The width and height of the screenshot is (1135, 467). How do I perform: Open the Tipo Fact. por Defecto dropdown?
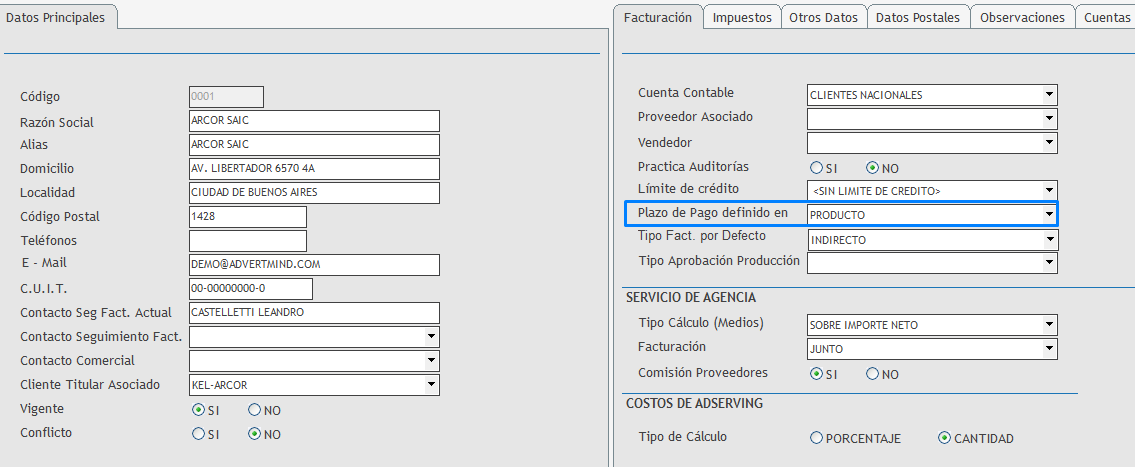pos(1048,240)
